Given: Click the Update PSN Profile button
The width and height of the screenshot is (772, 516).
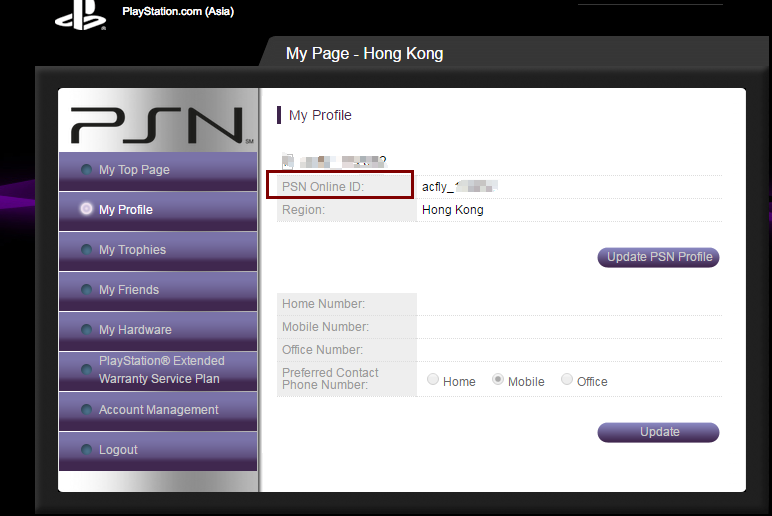Looking at the screenshot, I should tap(658, 257).
